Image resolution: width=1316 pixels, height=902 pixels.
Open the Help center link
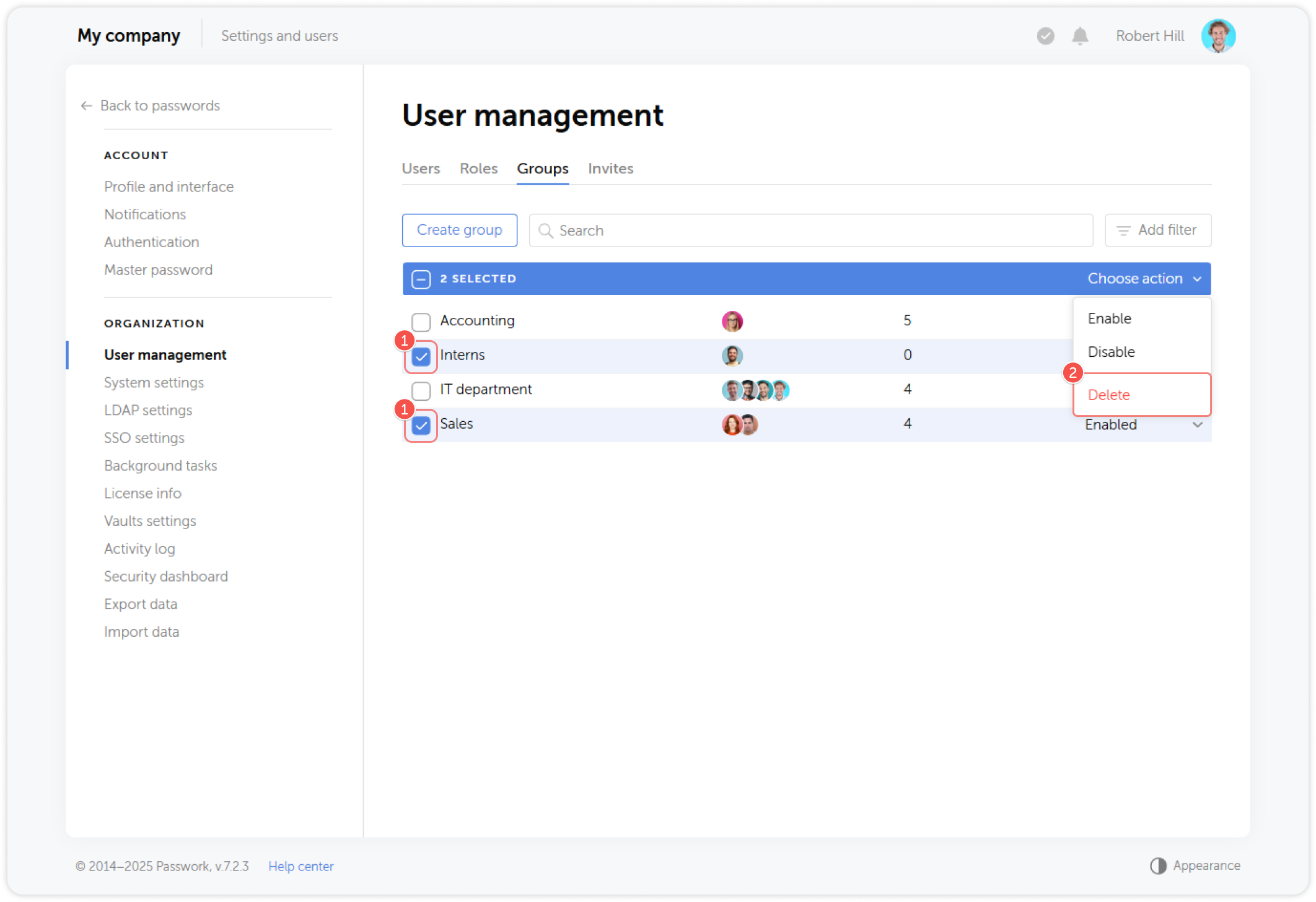point(300,865)
